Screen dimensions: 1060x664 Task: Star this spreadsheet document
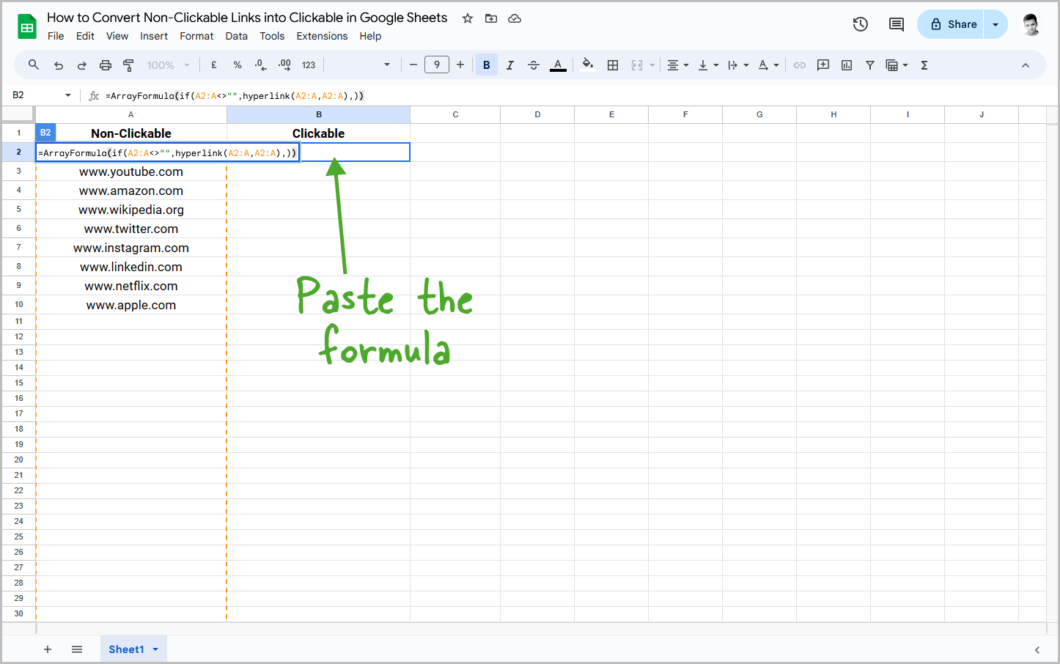point(467,18)
